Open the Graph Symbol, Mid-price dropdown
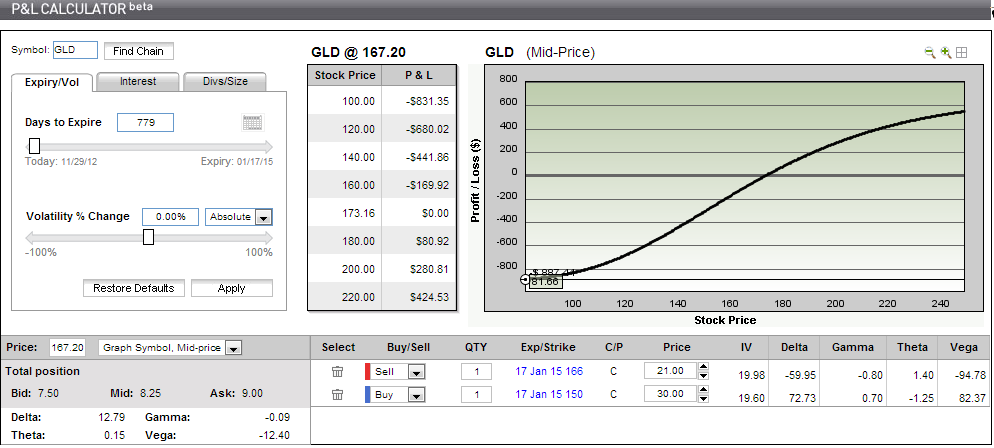The image size is (994, 448). coord(233,348)
